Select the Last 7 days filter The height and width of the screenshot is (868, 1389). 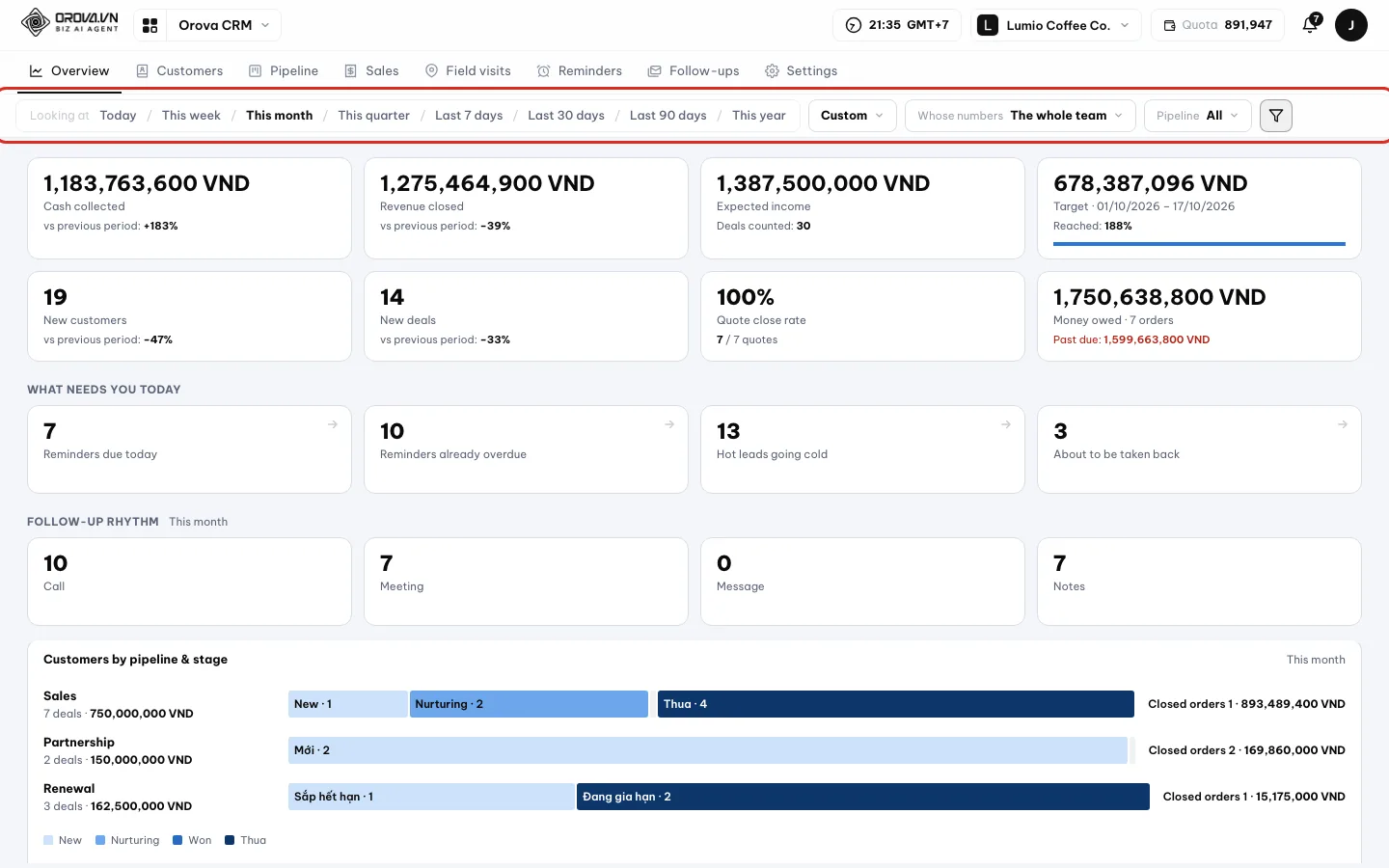469,116
